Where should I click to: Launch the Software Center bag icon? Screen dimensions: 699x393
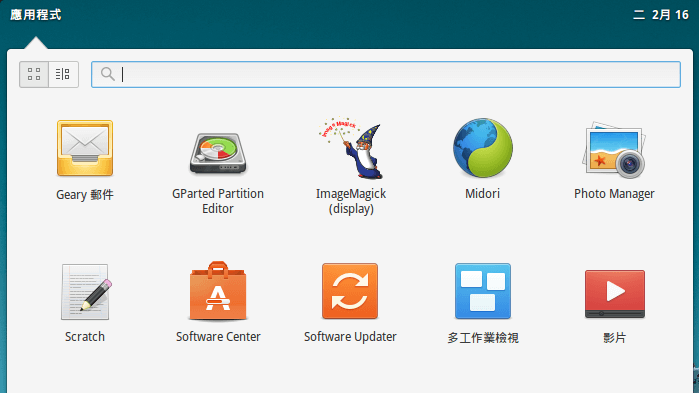(x=218, y=291)
